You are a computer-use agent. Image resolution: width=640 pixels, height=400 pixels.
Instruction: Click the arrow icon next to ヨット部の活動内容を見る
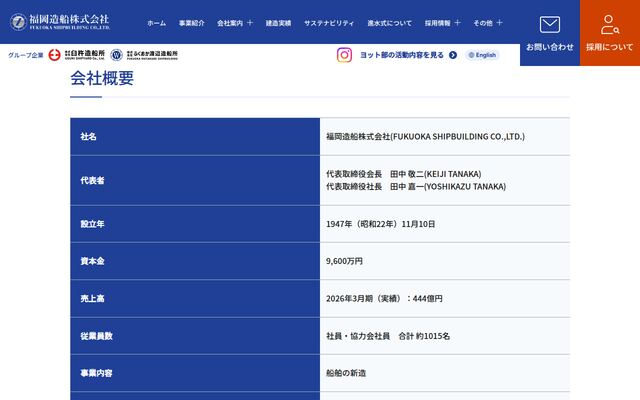click(453, 55)
